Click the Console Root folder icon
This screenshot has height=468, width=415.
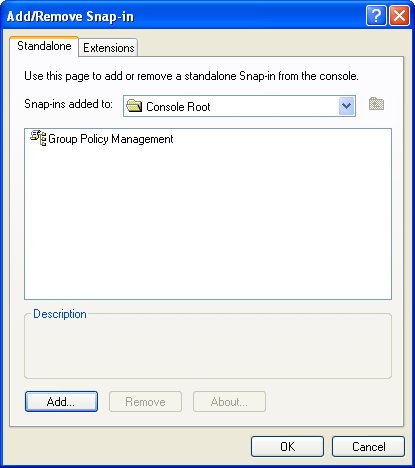click(x=134, y=106)
